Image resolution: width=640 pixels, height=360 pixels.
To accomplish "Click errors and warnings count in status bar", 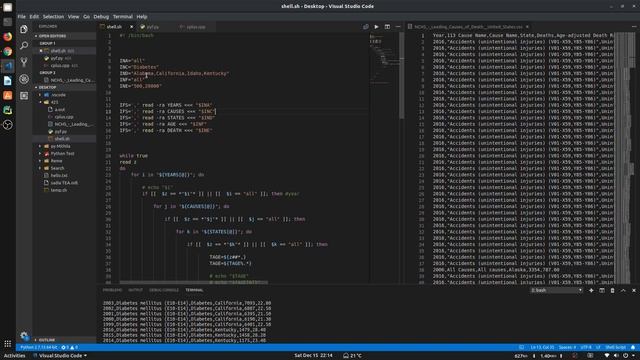I will 69,347.
